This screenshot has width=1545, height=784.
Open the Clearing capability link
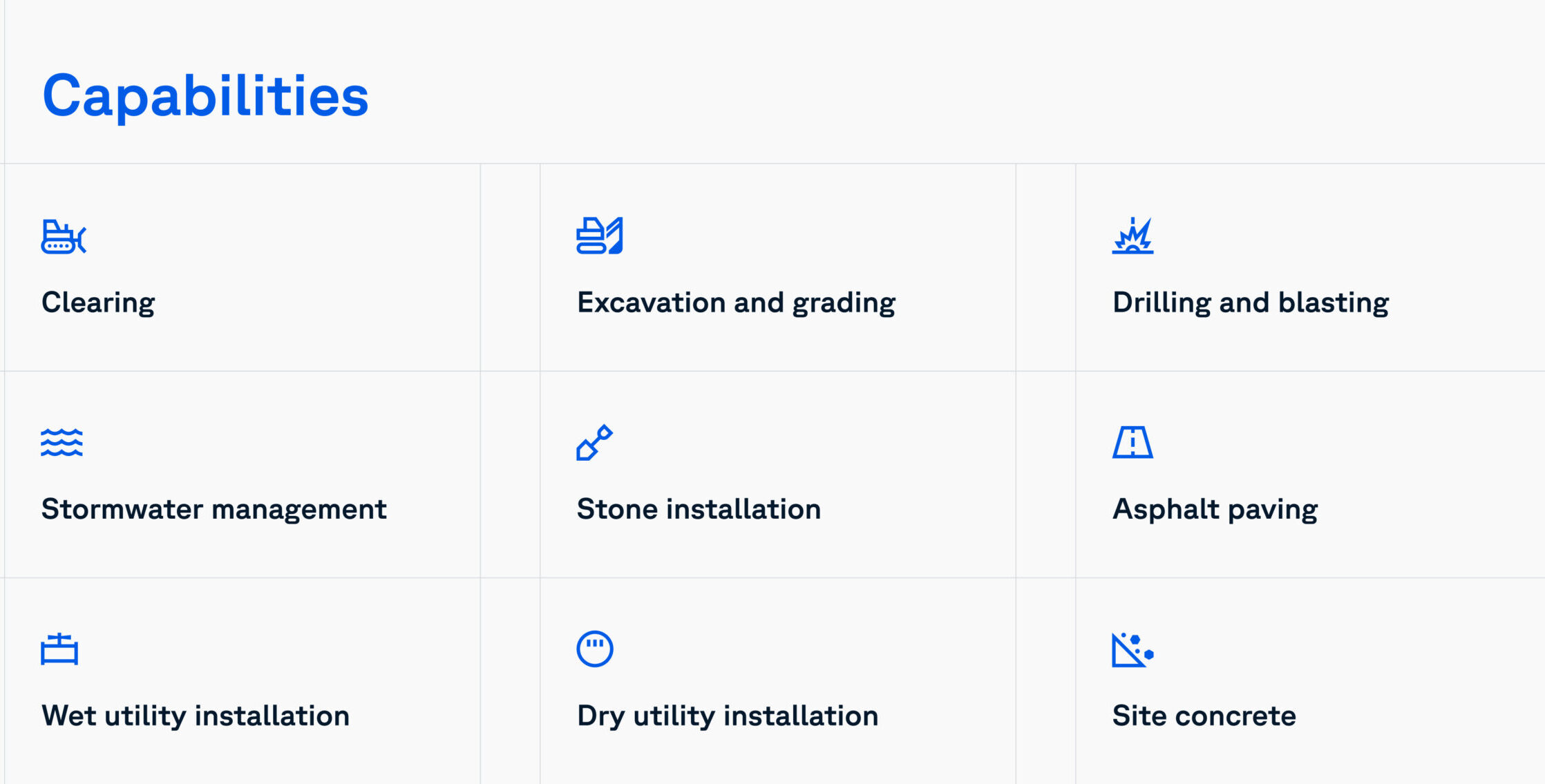pyautogui.click(x=98, y=303)
